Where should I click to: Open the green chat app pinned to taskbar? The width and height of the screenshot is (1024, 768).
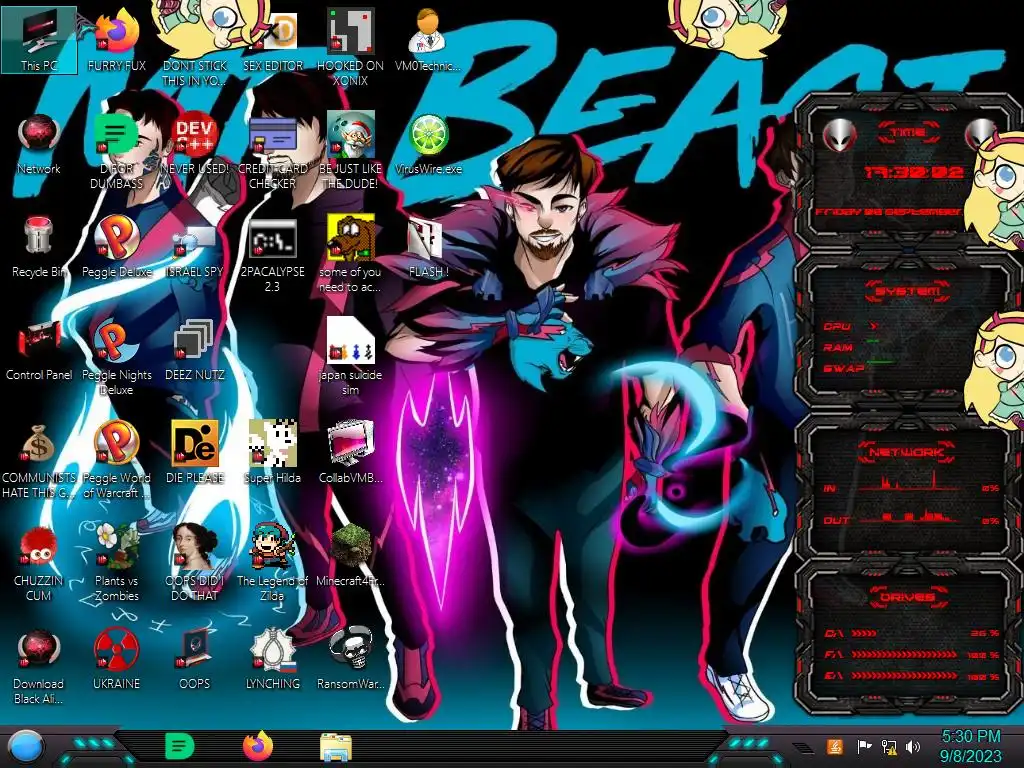click(x=180, y=746)
